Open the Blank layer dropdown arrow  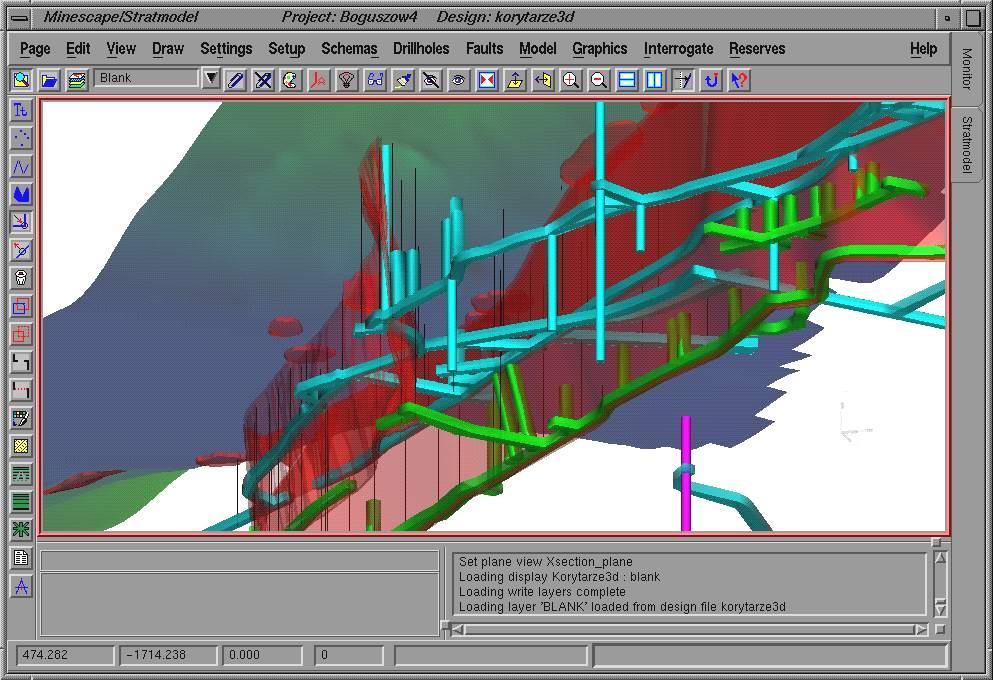pyautogui.click(x=212, y=79)
